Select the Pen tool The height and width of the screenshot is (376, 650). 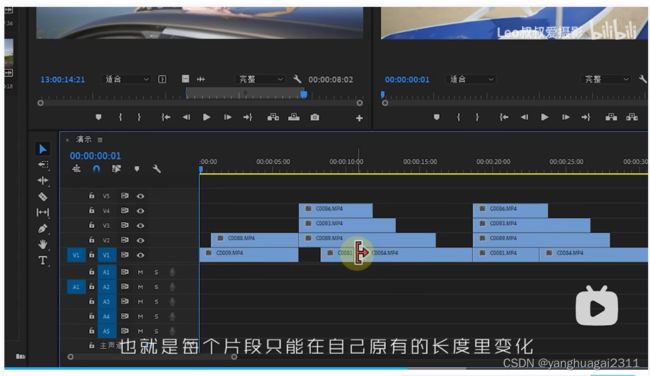43,228
